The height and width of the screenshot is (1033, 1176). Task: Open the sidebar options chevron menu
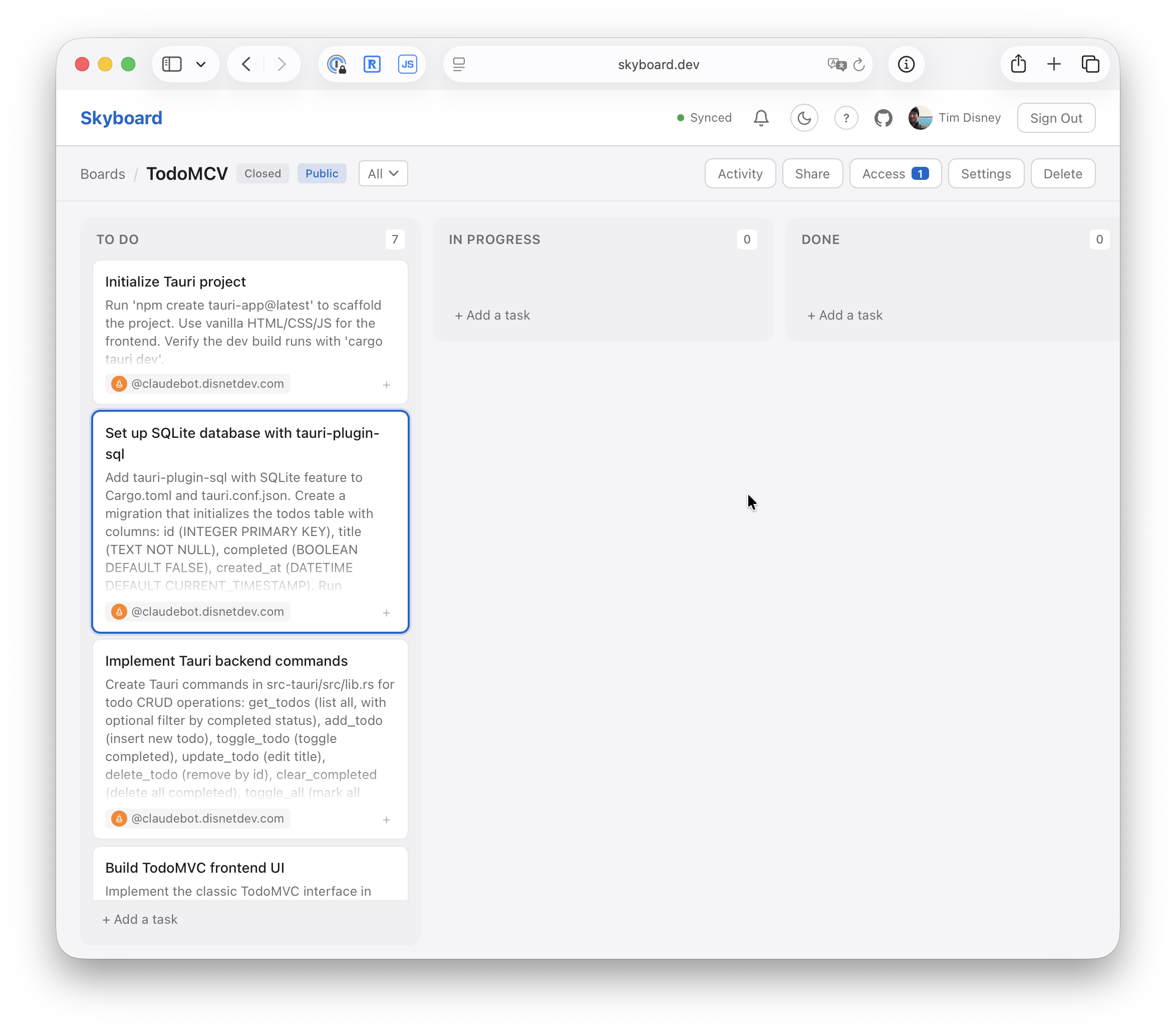click(201, 64)
